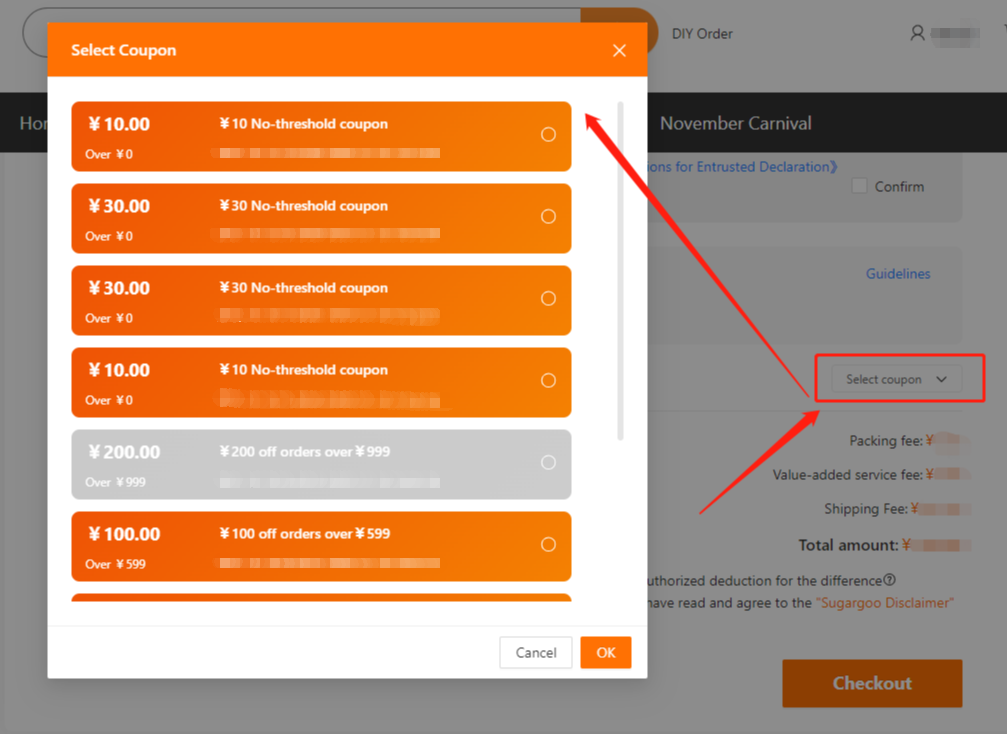
Task: Click the Select Coupon dialog title
Action: [123, 50]
